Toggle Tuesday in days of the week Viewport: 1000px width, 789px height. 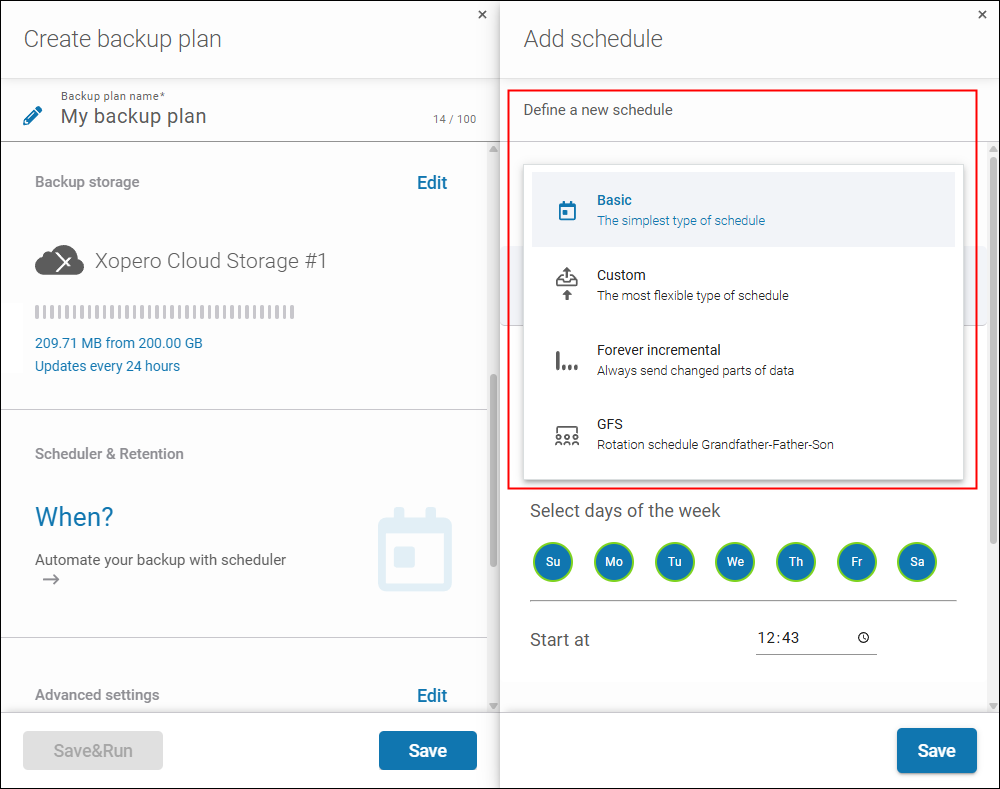[675, 562]
